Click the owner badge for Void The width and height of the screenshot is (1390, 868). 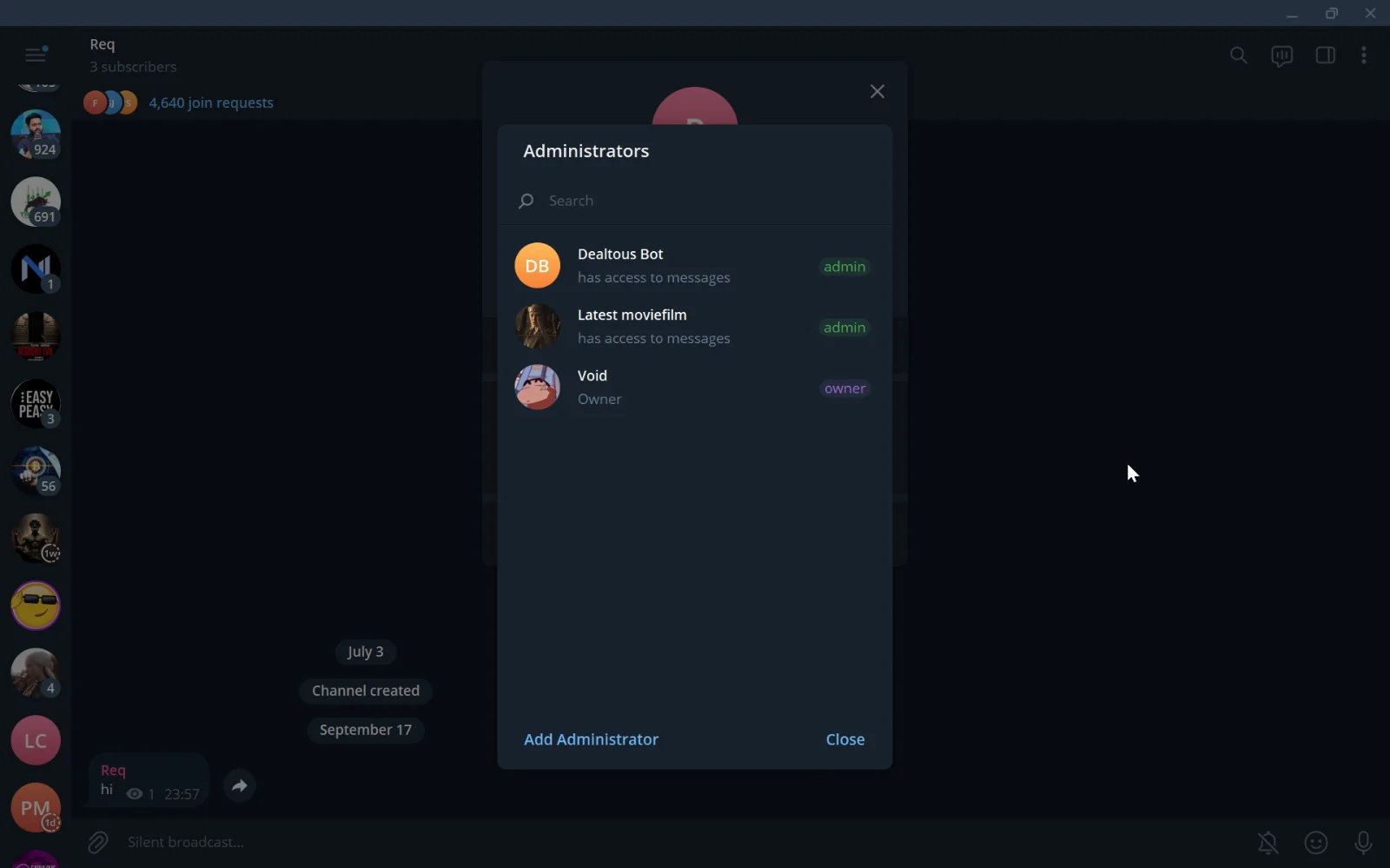tap(844, 388)
